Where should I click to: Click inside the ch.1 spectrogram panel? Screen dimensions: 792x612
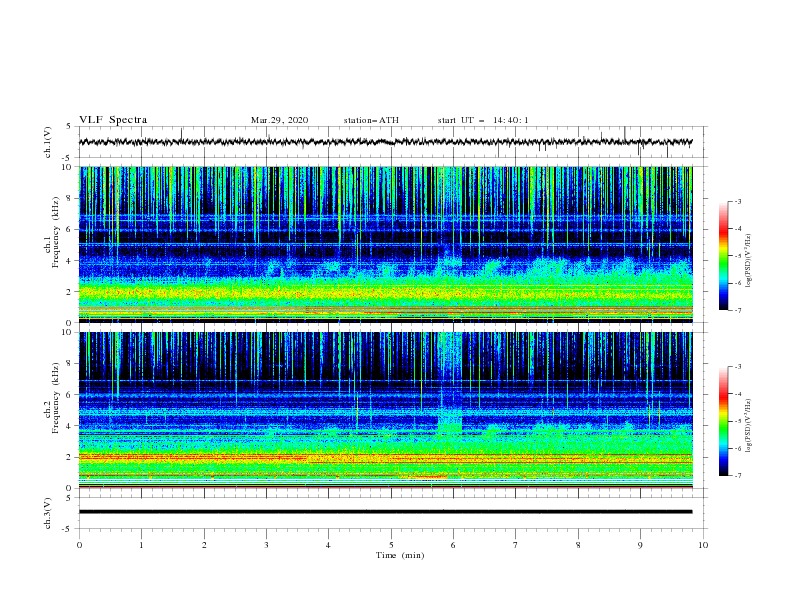[x=385, y=244]
